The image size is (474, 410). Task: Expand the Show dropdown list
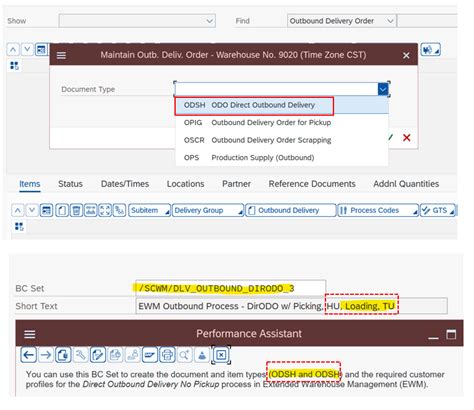(x=210, y=21)
